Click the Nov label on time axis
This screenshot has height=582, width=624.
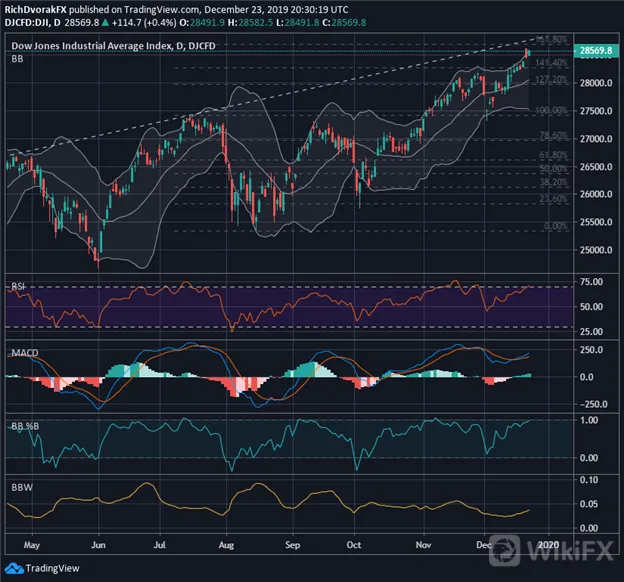pyautogui.click(x=423, y=545)
